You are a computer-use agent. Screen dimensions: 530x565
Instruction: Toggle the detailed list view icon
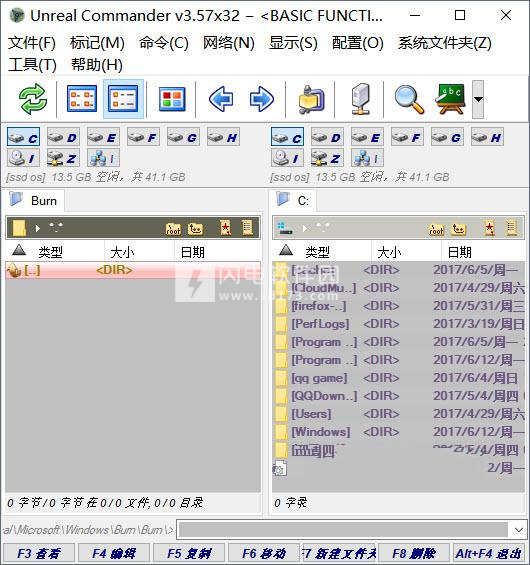tap(124, 99)
